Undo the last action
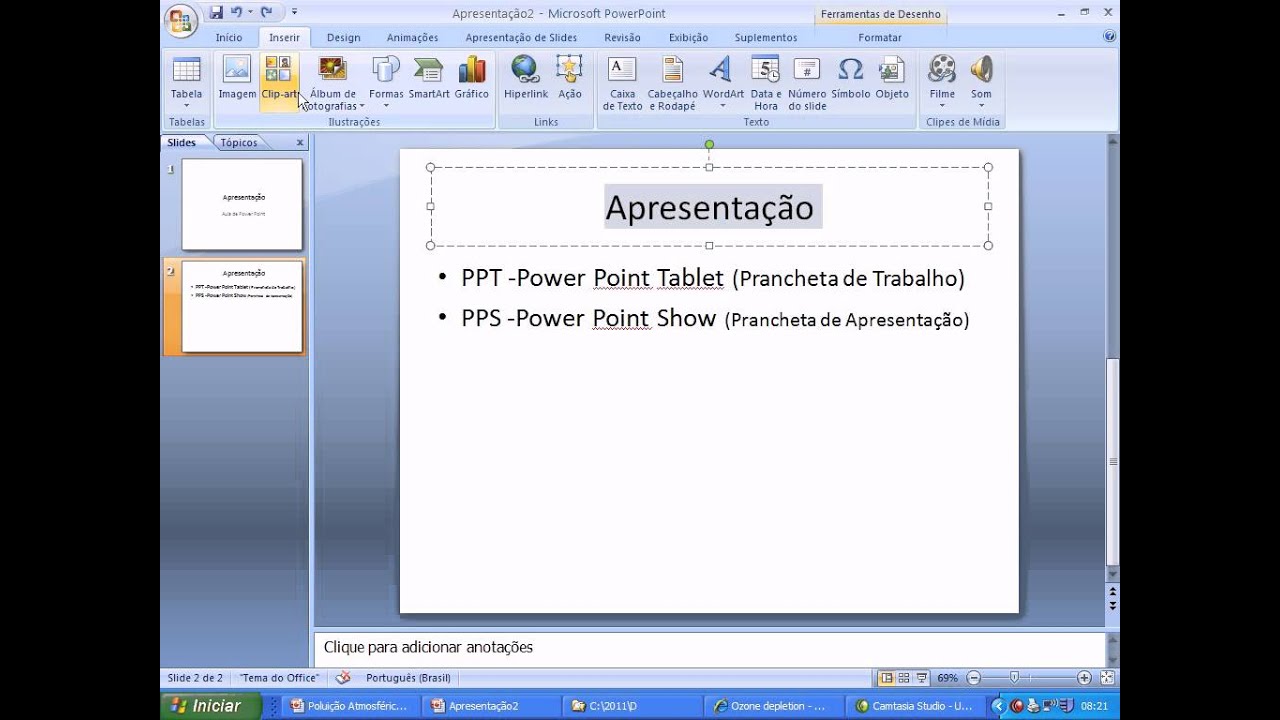This screenshot has height=720, width=1280. [x=236, y=12]
